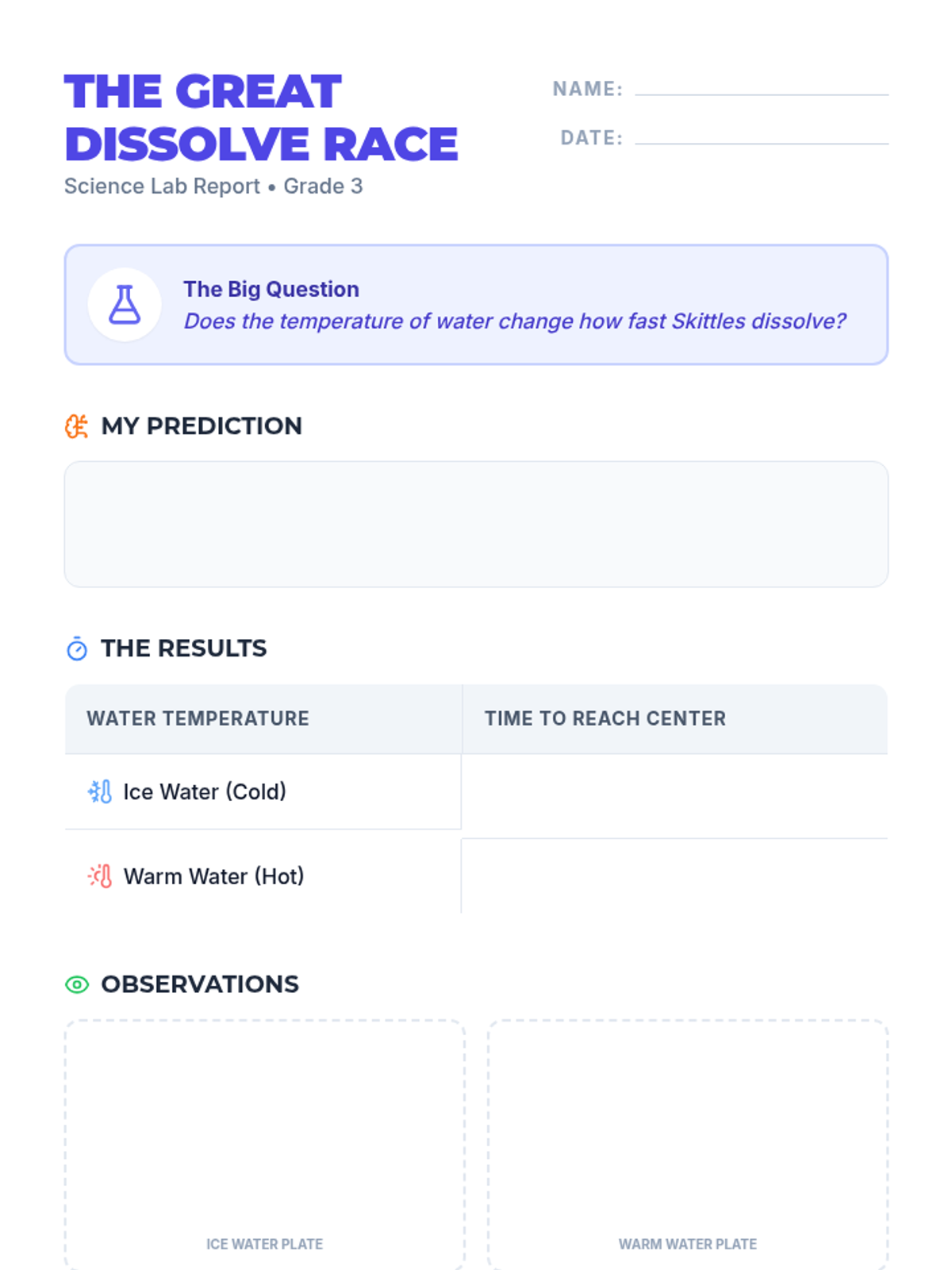Screen dimensions: 952x1270
Task: Select the Water Temperature column header
Action: tap(198, 718)
